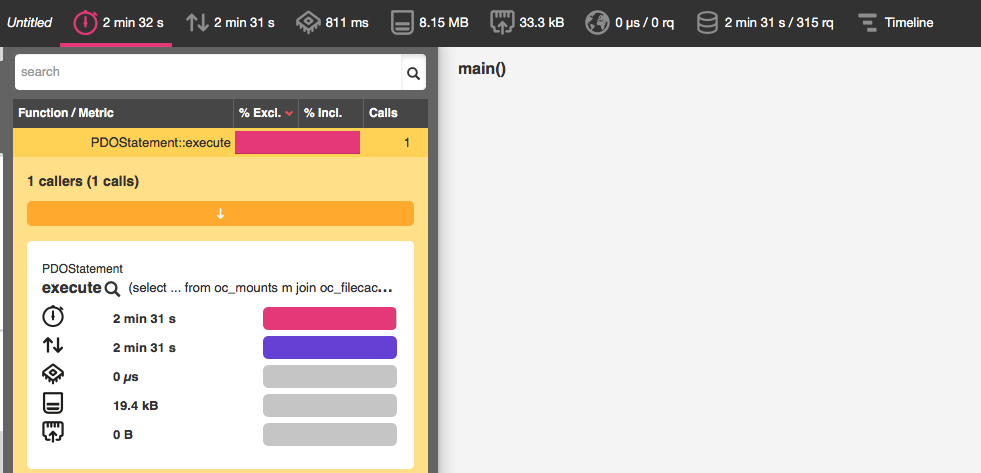Click the 0 µs CPU value

[126, 377]
